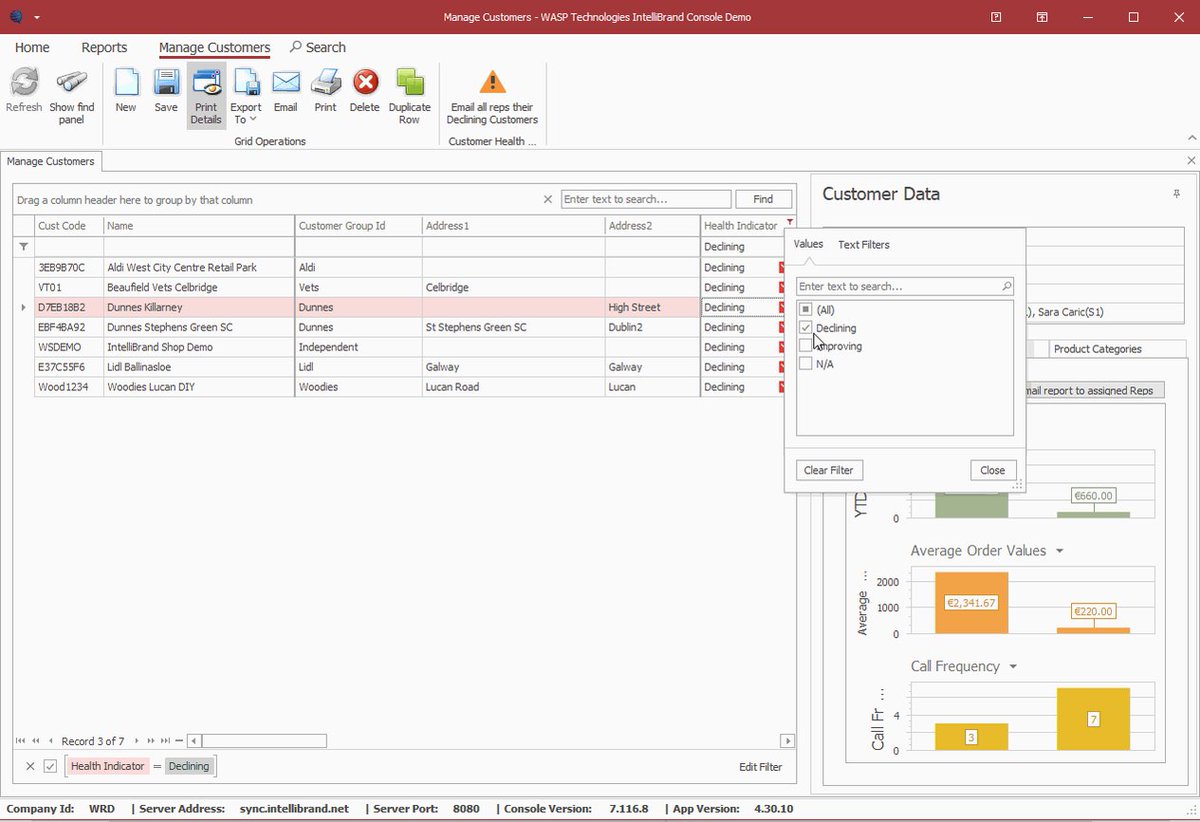
Task: Switch to the Reports ribbon tab
Action: click(104, 47)
